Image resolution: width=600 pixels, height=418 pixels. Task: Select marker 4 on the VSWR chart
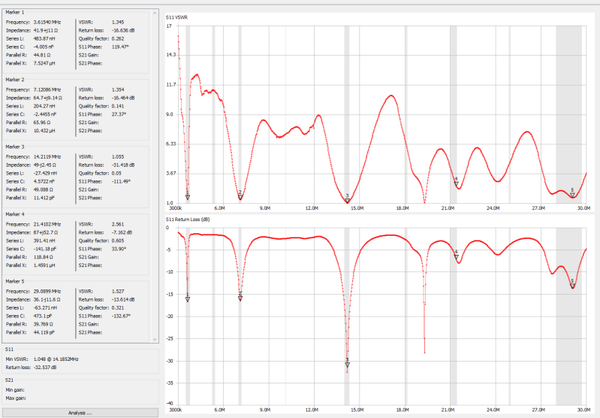point(456,184)
